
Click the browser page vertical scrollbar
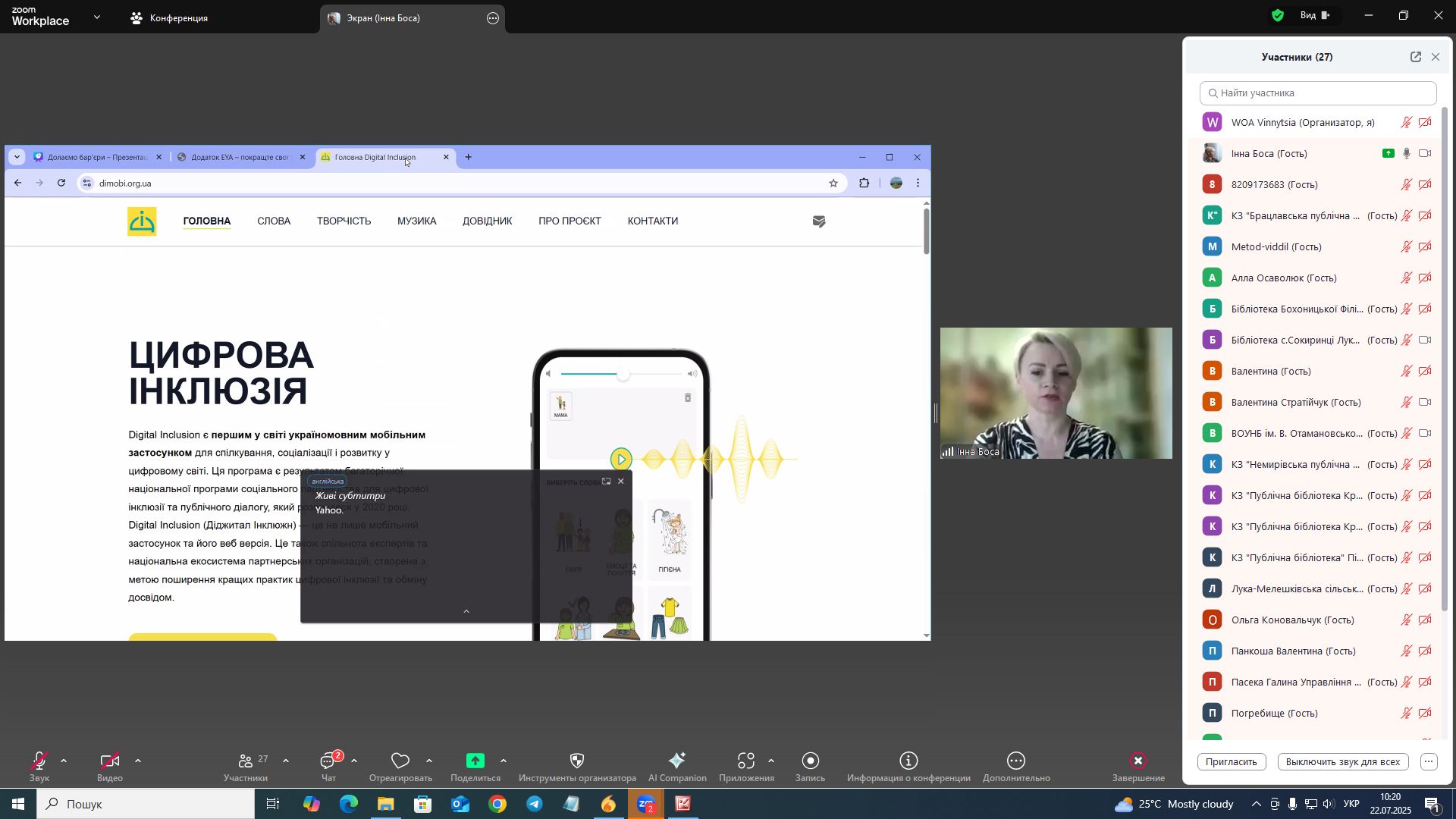(x=926, y=230)
